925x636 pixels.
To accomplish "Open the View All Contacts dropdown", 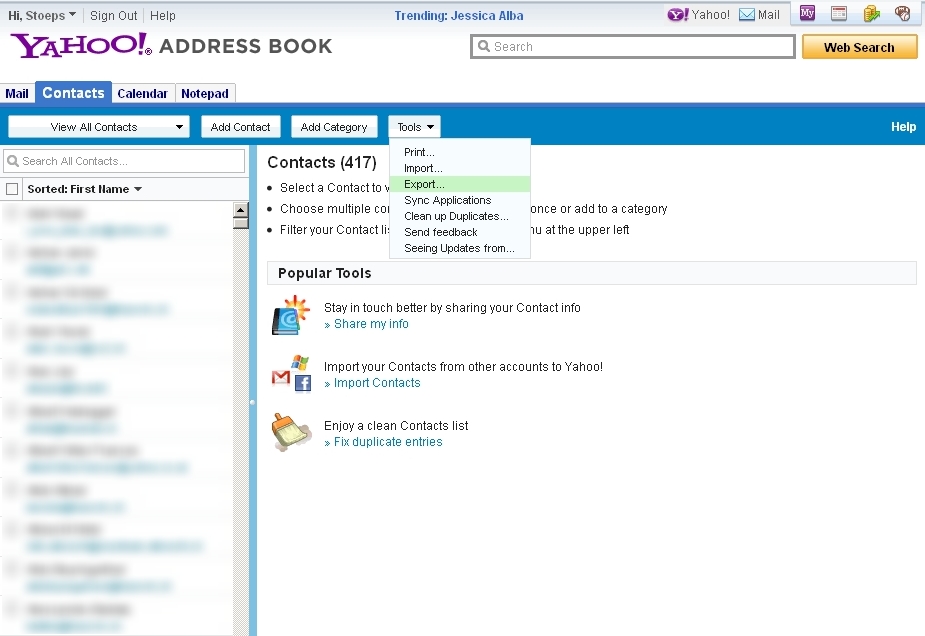I will [98, 127].
